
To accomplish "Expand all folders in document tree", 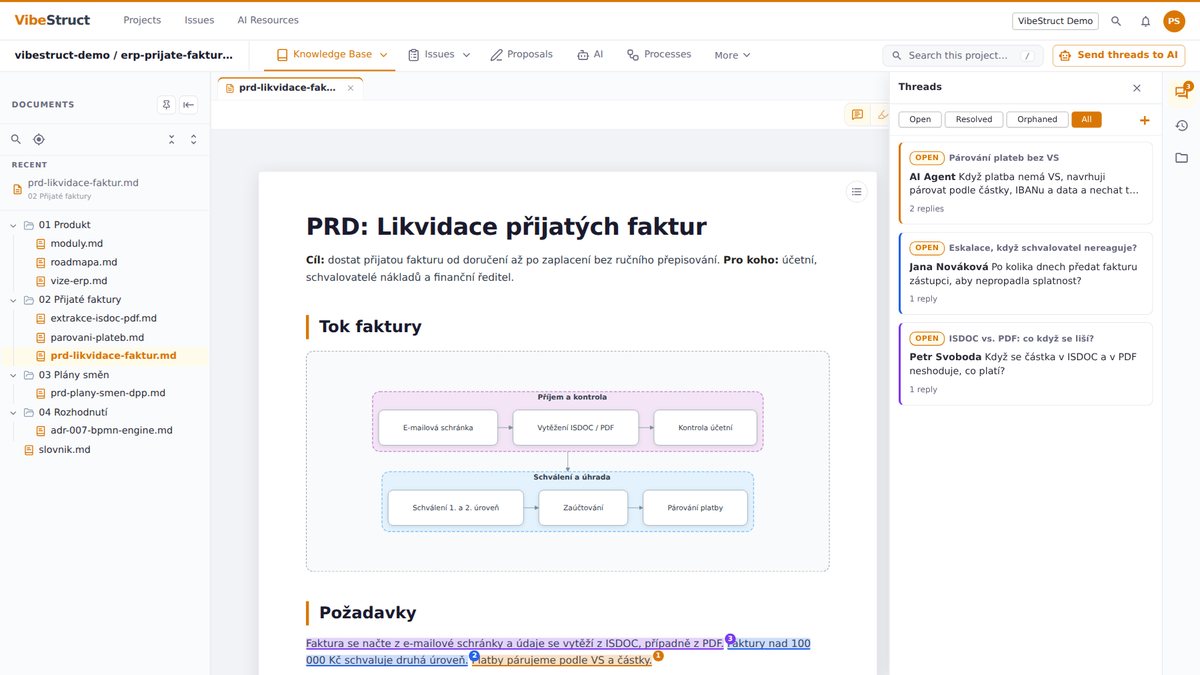I will pyautogui.click(x=193, y=139).
